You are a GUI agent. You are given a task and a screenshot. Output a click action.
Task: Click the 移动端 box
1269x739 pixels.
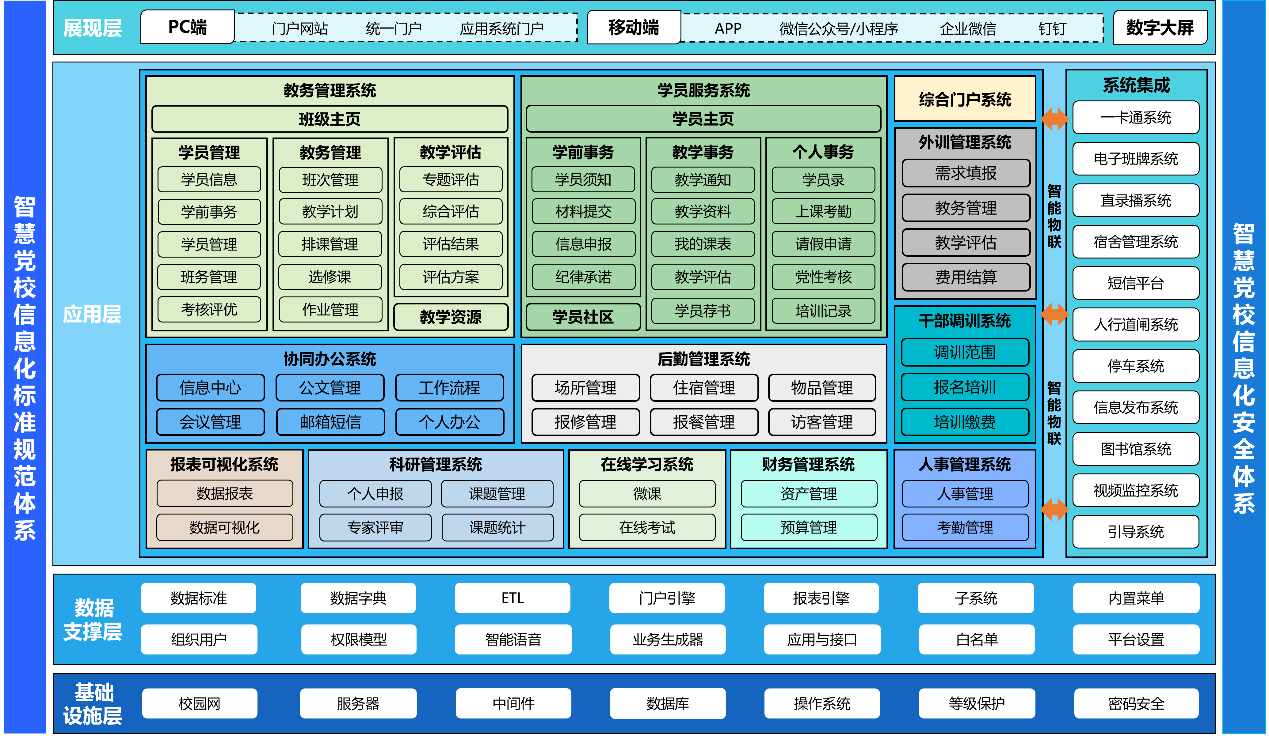[633, 27]
